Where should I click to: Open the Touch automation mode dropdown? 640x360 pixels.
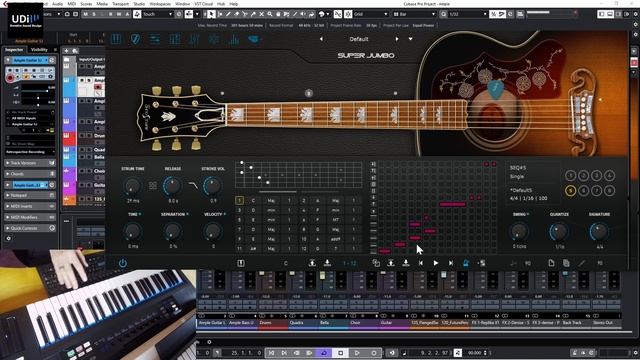pyautogui.click(x=158, y=14)
